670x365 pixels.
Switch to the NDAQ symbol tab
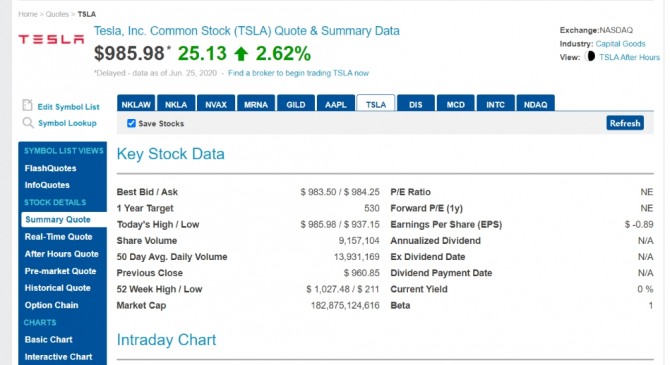coord(535,103)
